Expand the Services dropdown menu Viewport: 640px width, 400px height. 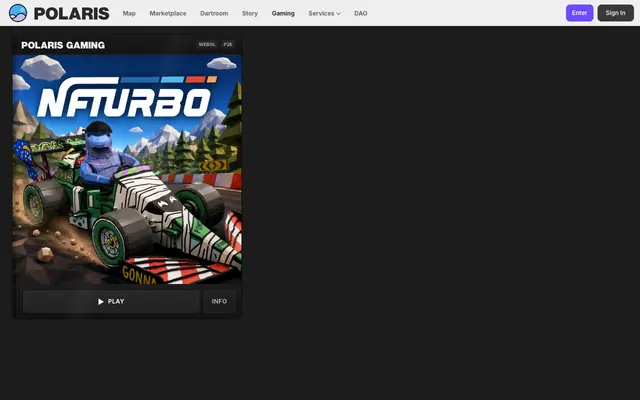tap(324, 13)
